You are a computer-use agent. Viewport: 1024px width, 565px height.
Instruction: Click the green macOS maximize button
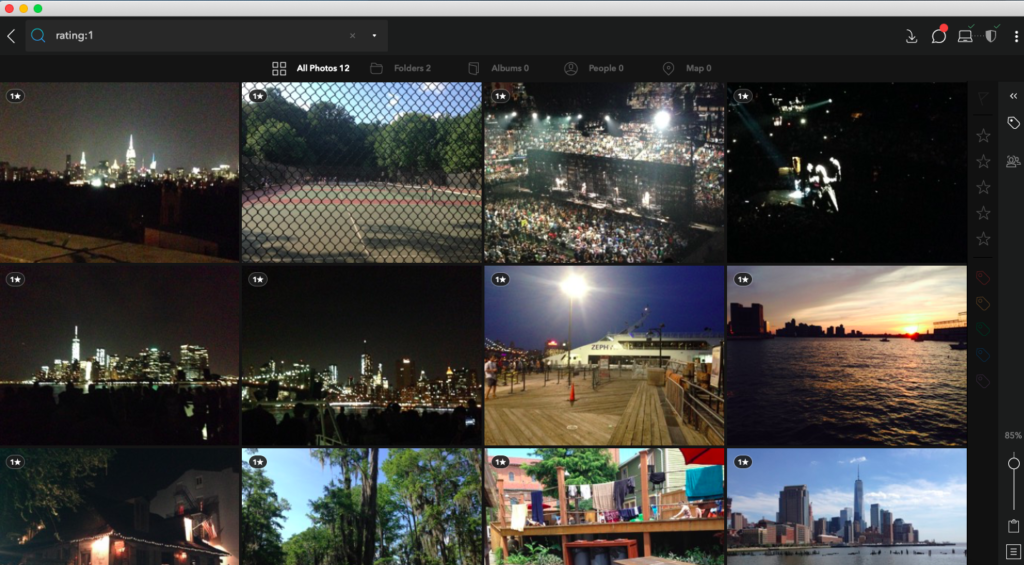38,8
